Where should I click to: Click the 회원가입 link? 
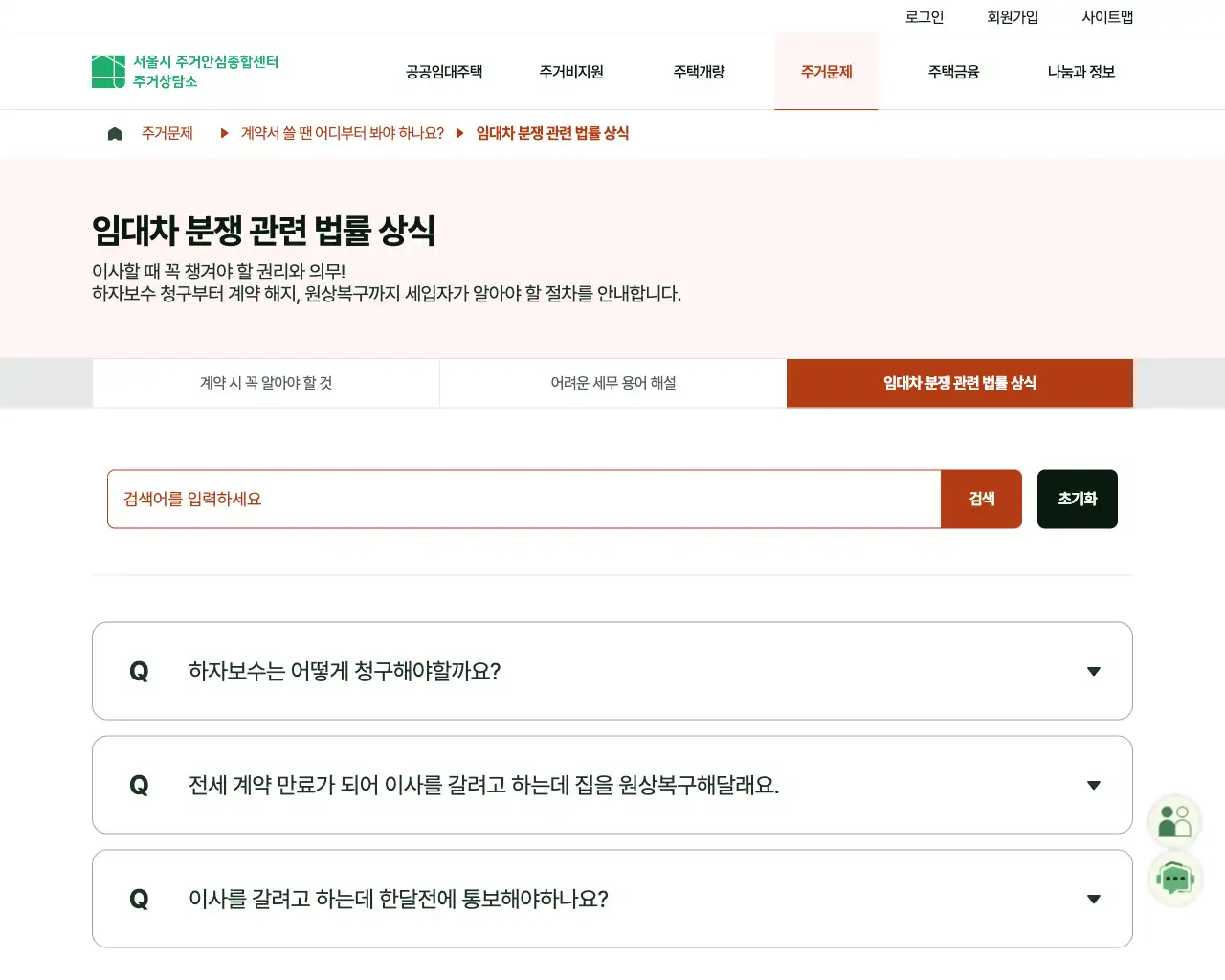(1013, 17)
